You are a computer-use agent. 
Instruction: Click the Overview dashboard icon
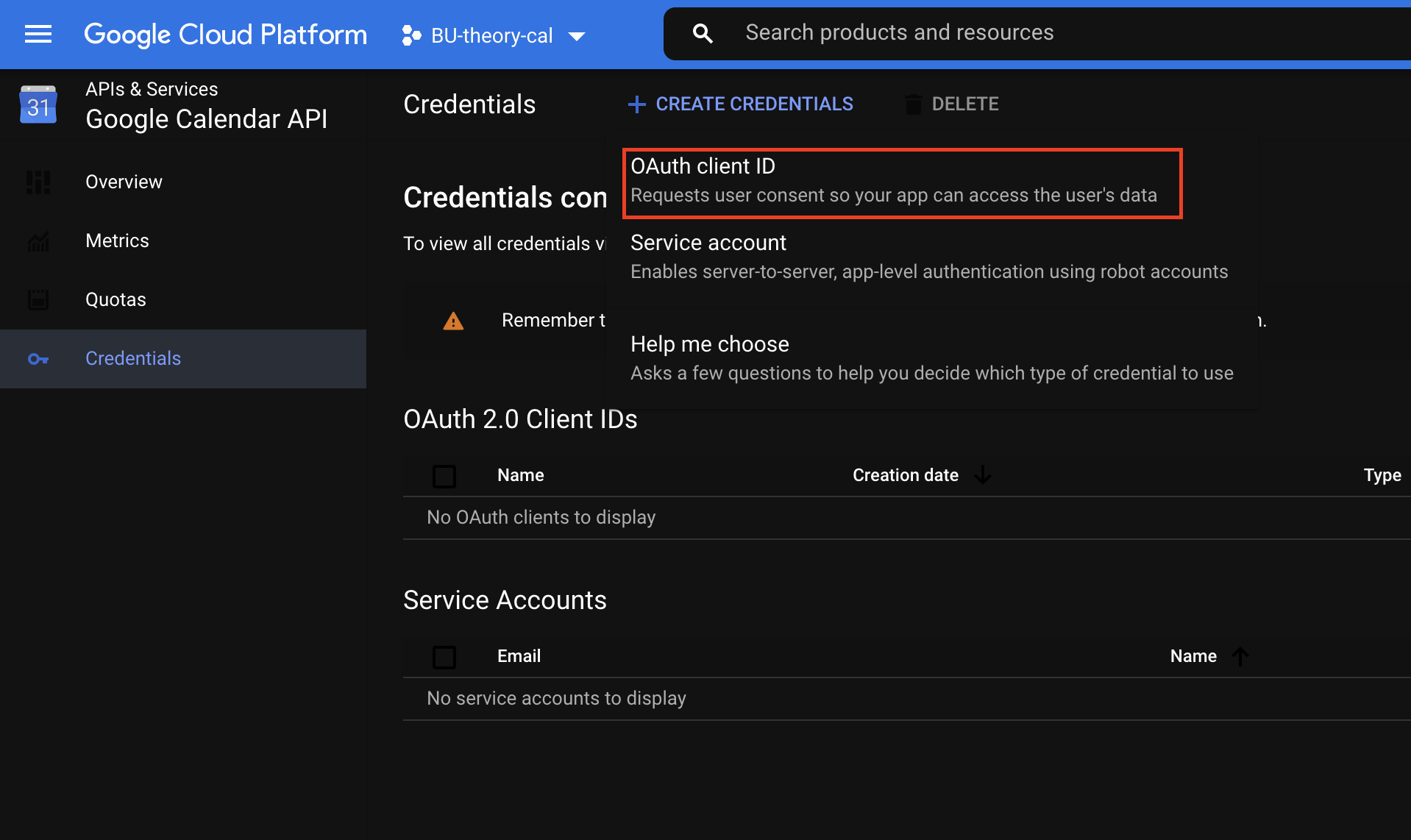(38, 182)
